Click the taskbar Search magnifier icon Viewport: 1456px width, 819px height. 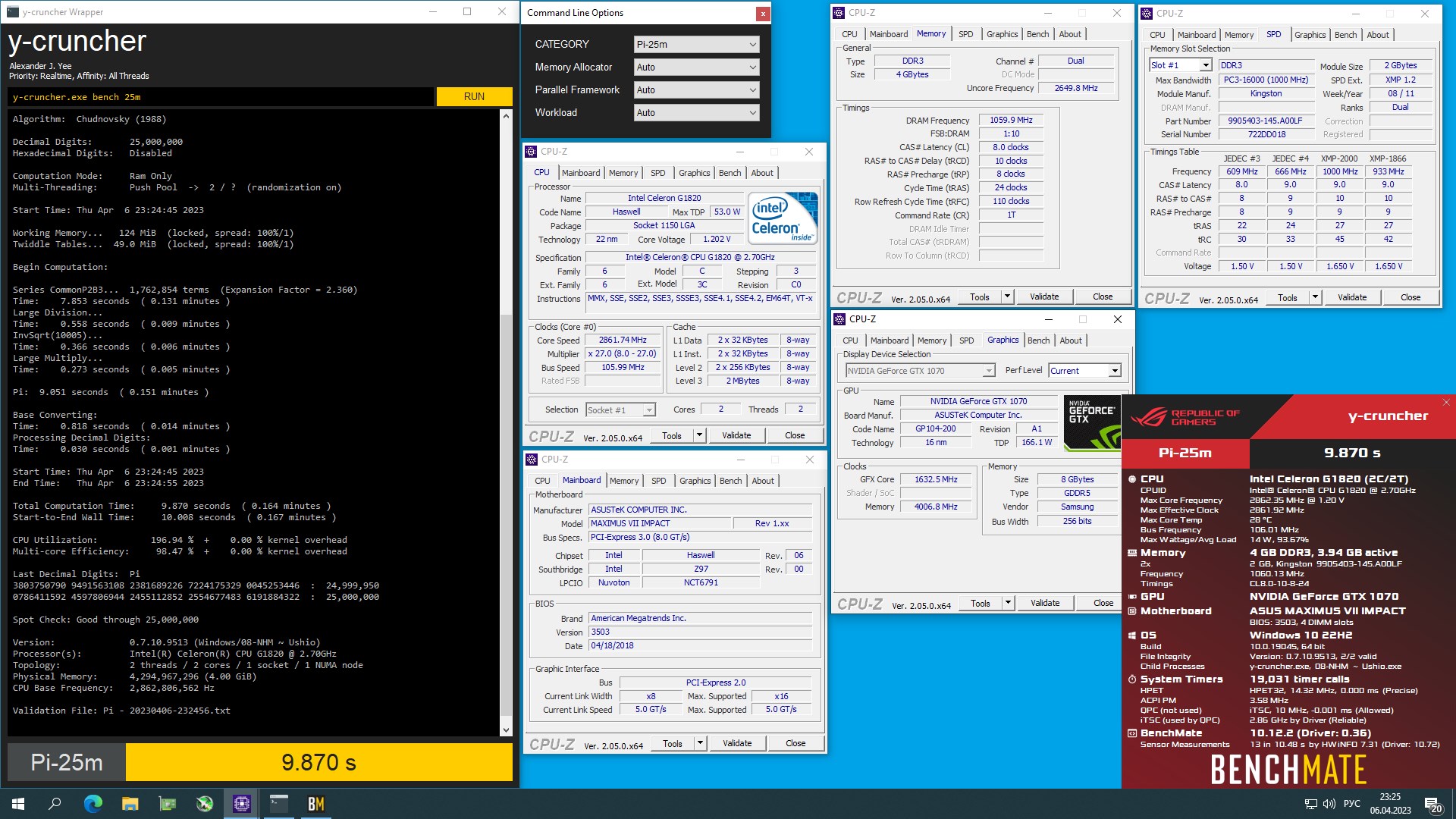pyautogui.click(x=55, y=804)
